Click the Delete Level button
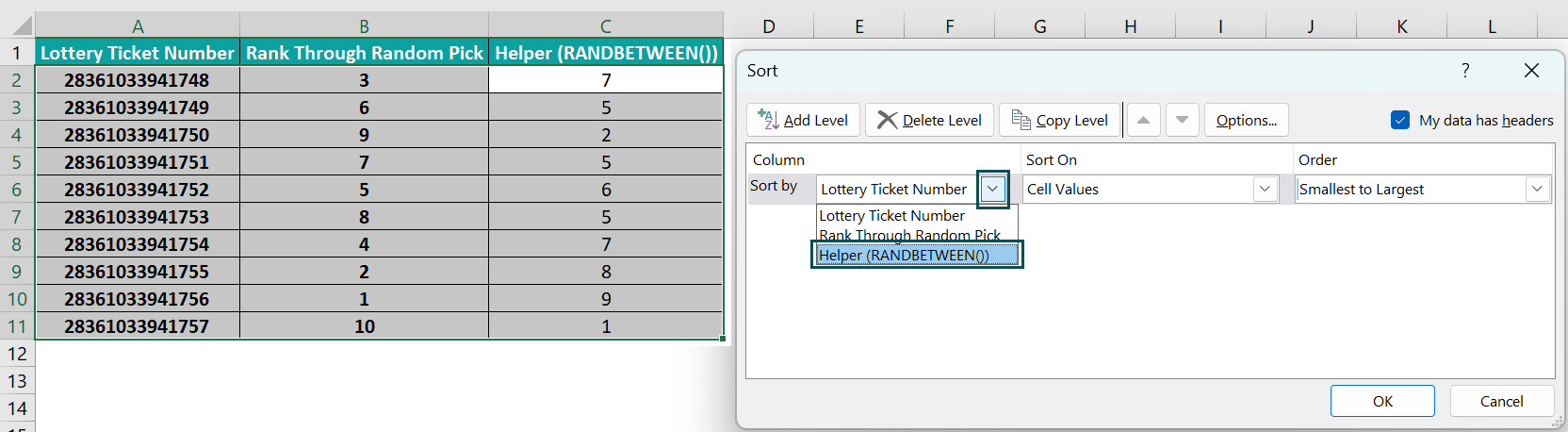The height and width of the screenshot is (432, 1568). 929,120
